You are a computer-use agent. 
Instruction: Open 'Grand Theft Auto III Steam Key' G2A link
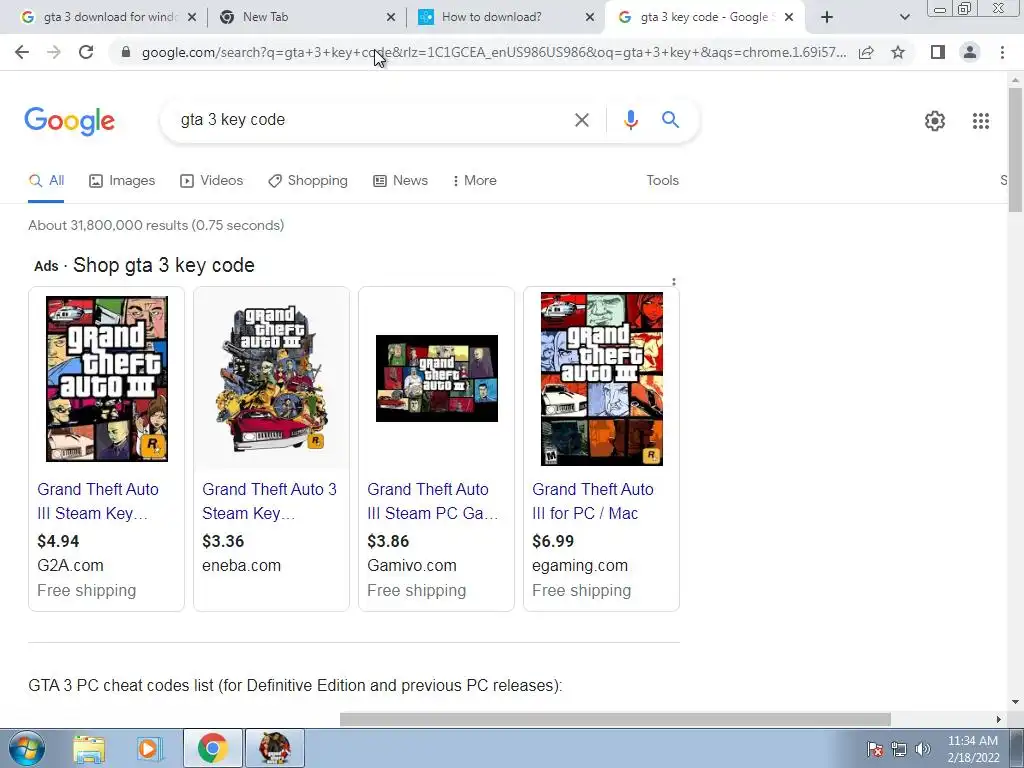(x=98, y=502)
